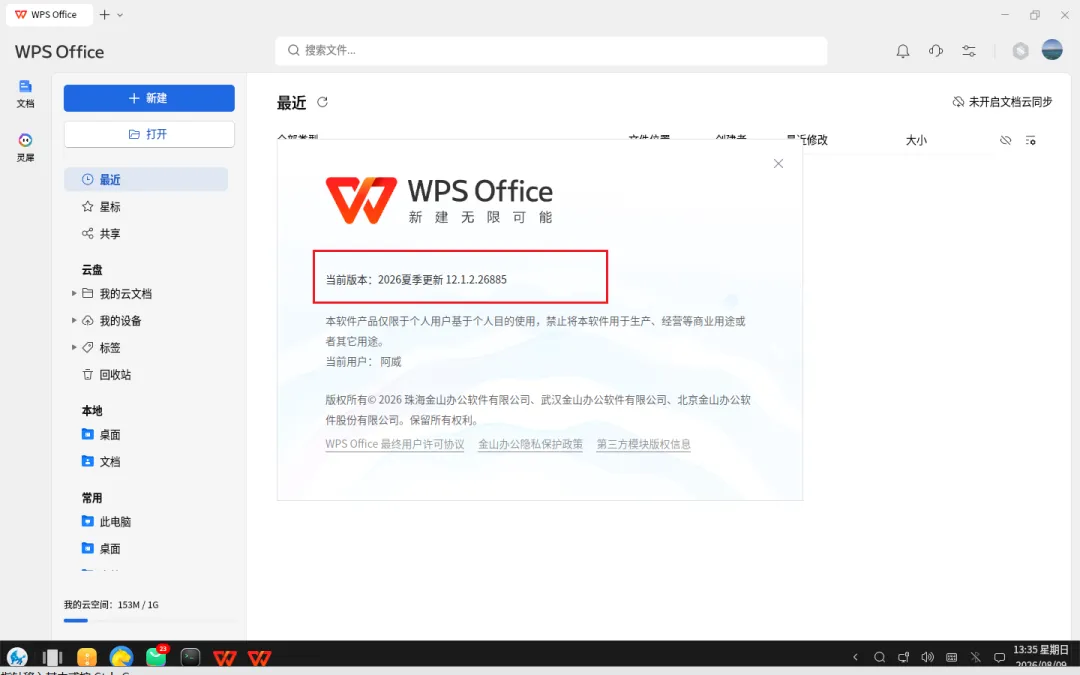Screen dimensions: 1080x675
Task: Click the refresh icon beside 最近
Action: (x=322, y=102)
